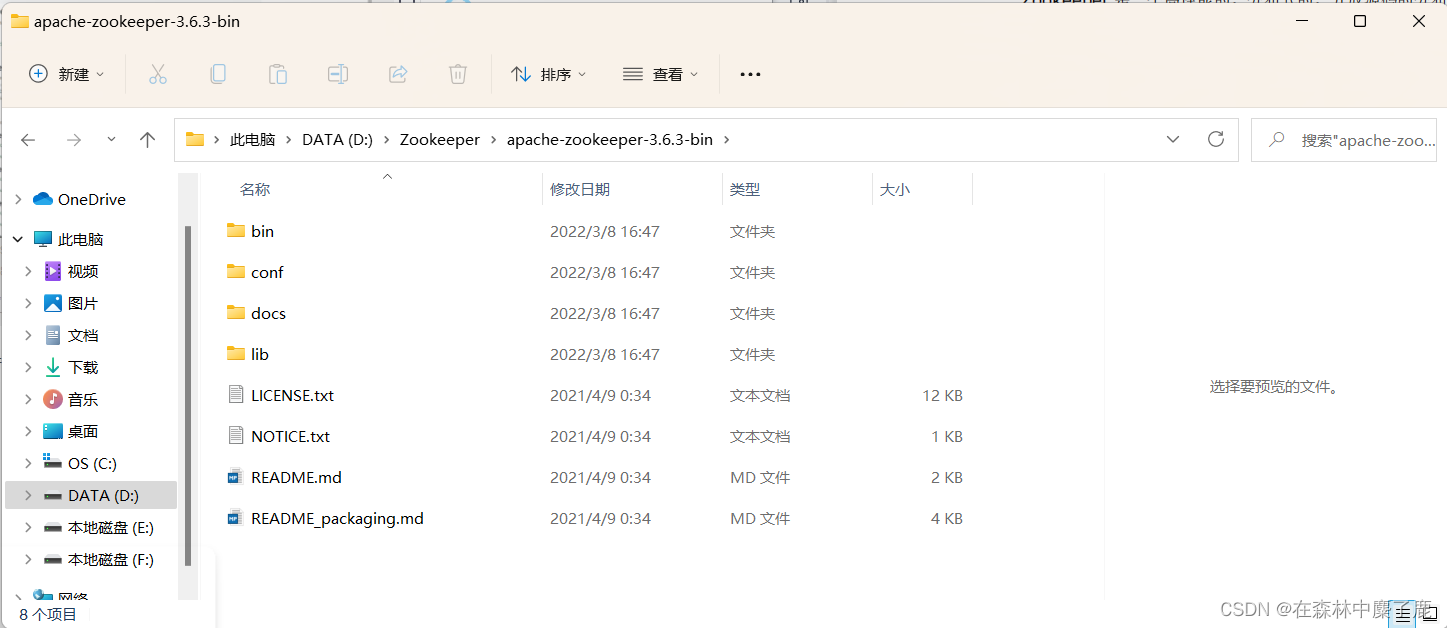Screen dimensions: 1447x628
Task: Expand the OS (C:) tree node
Action: coord(29,463)
